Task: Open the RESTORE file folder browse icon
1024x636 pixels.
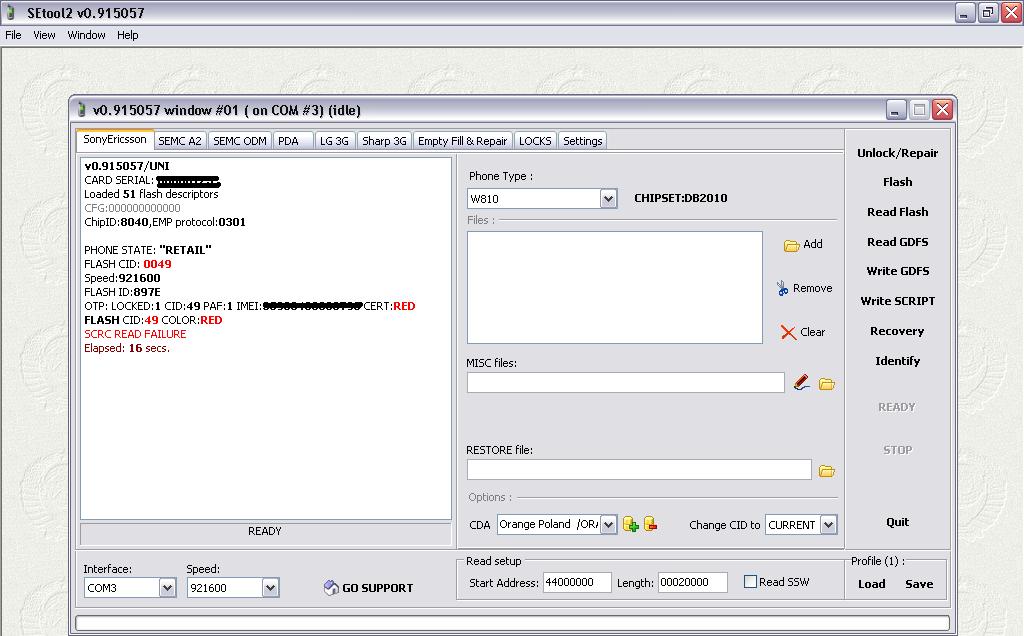Action: [x=827, y=471]
